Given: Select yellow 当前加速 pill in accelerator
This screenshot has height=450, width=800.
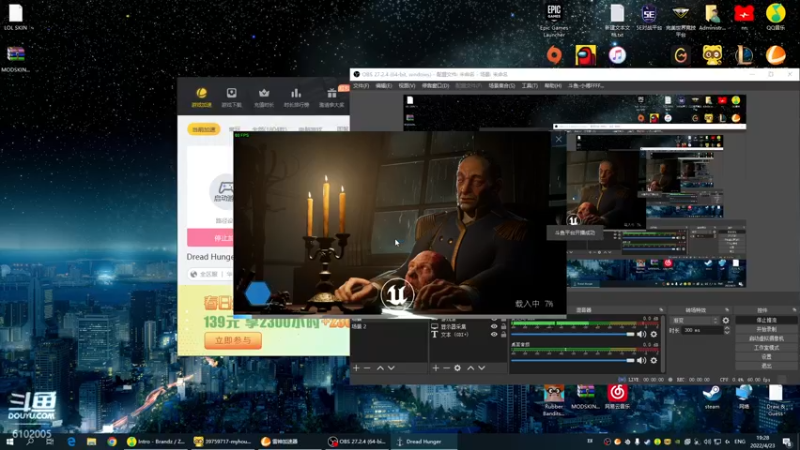Looking at the screenshot, I should click(204, 129).
